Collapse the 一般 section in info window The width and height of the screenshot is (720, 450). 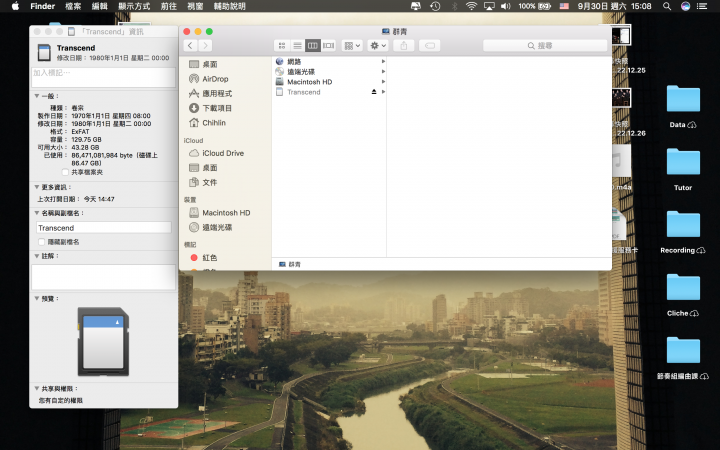click(x=37, y=96)
